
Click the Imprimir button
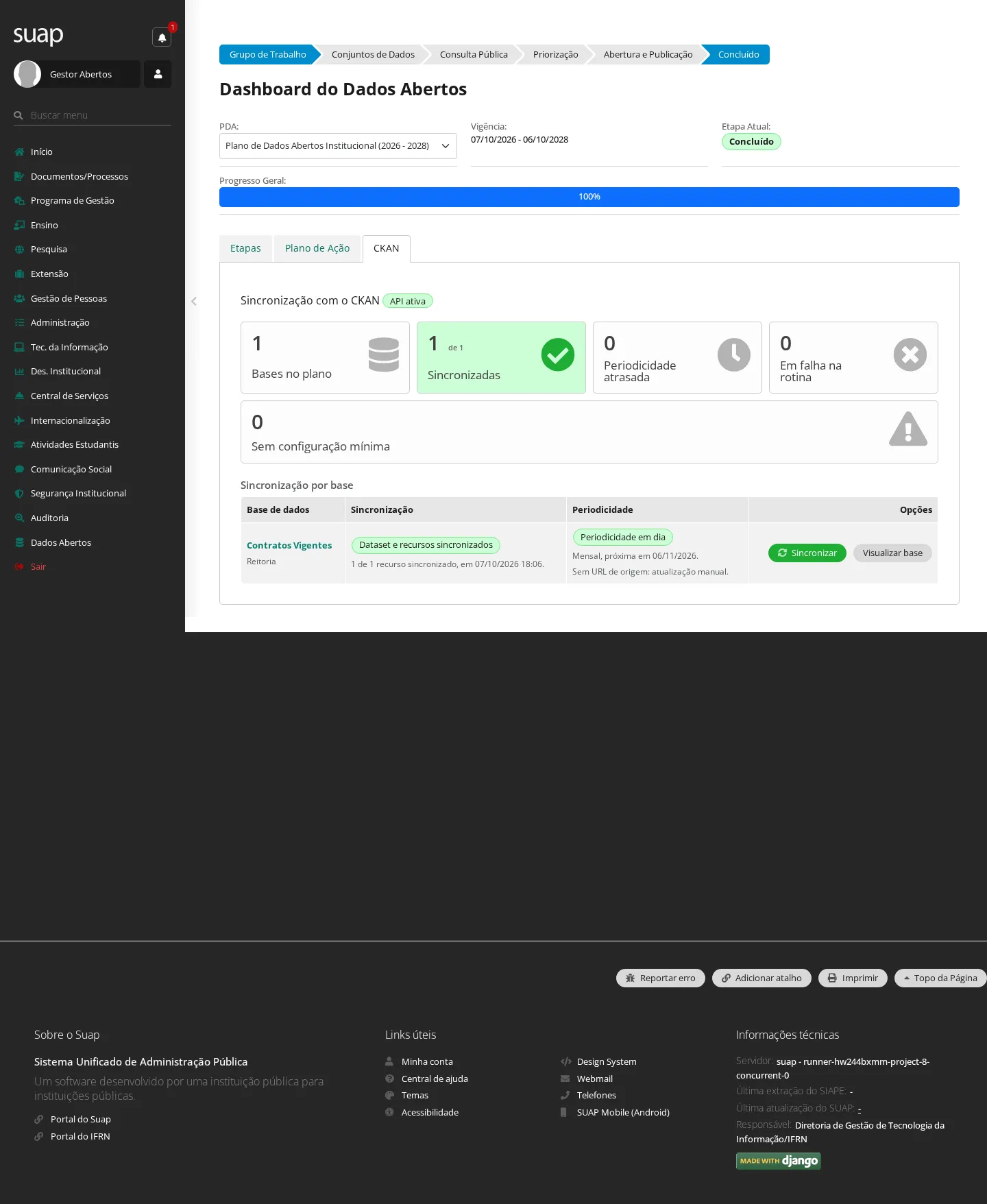point(853,978)
